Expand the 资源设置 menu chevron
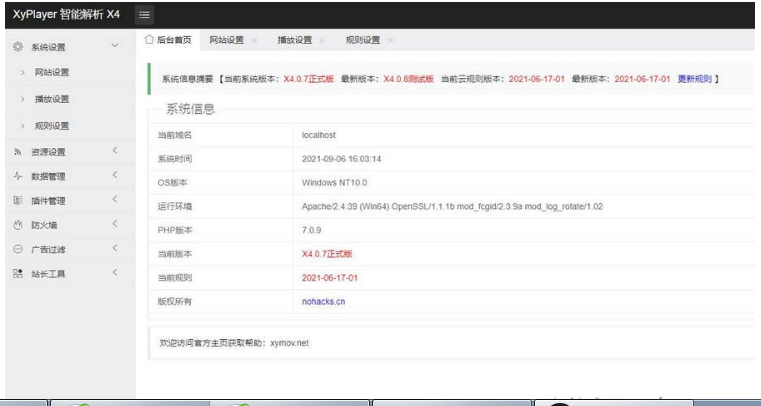The width and height of the screenshot is (761, 406). (115, 150)
